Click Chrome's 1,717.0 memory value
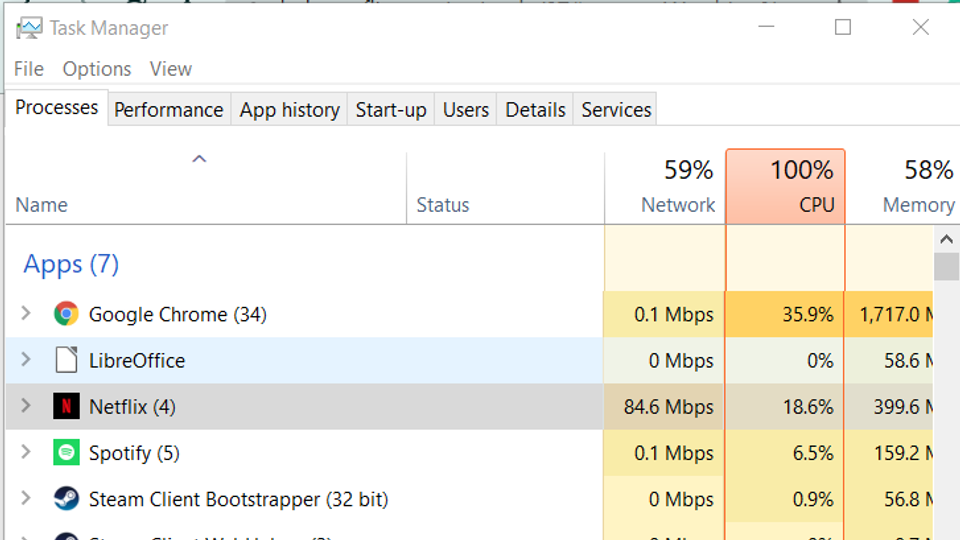The image size is (960, 540). tap(896, 315)
